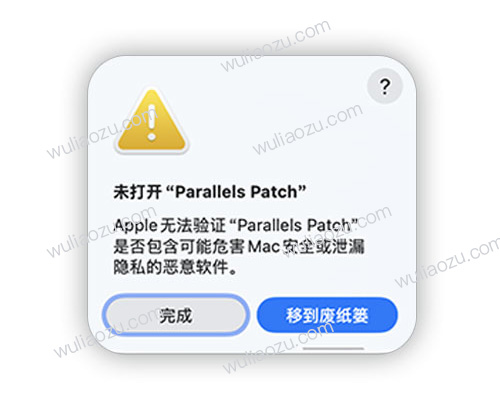
Task: Open help via the question mark button
Action: (385, 86)
